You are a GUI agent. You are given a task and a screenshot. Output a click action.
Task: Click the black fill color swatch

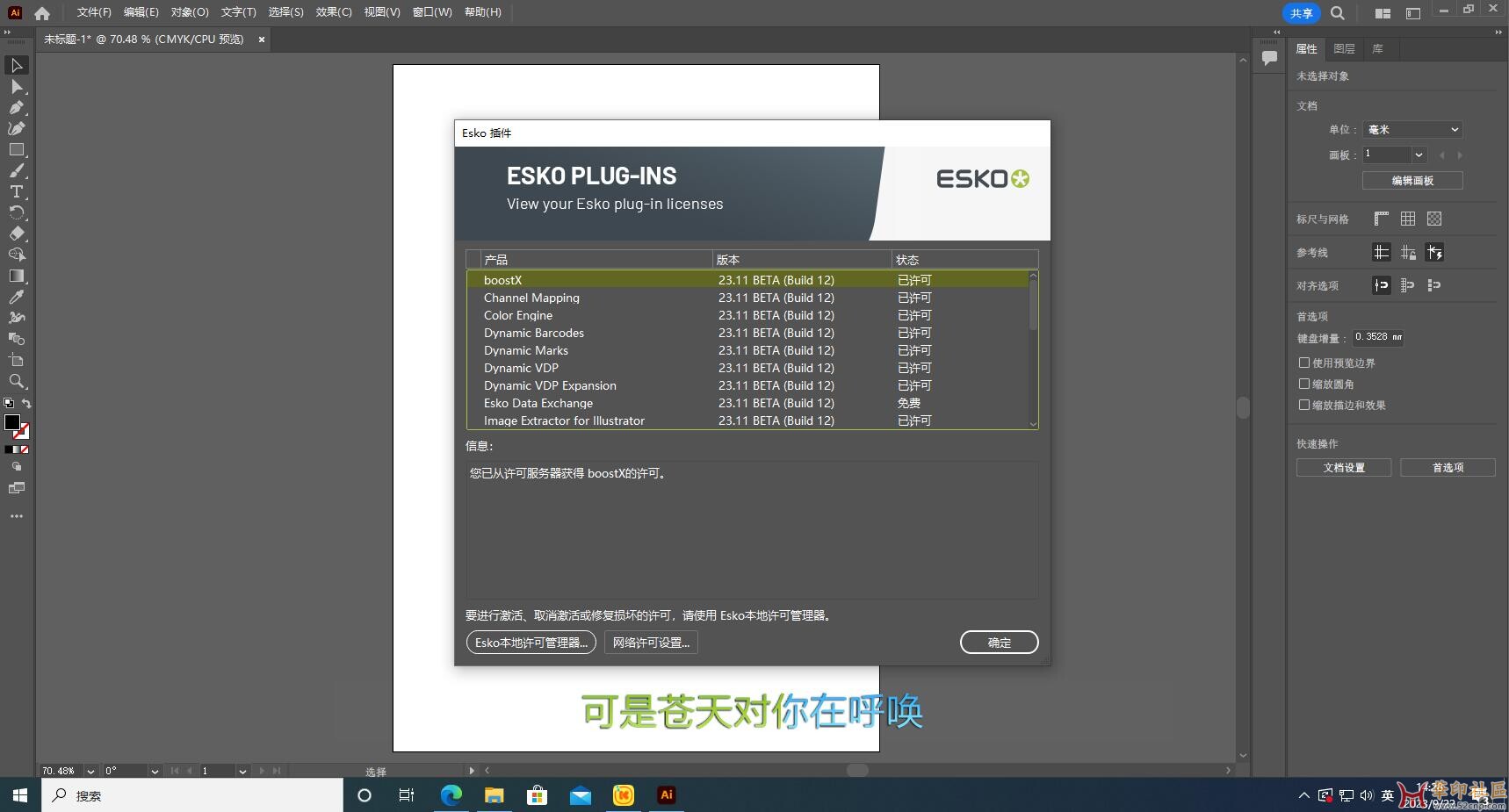click(12, 422)
